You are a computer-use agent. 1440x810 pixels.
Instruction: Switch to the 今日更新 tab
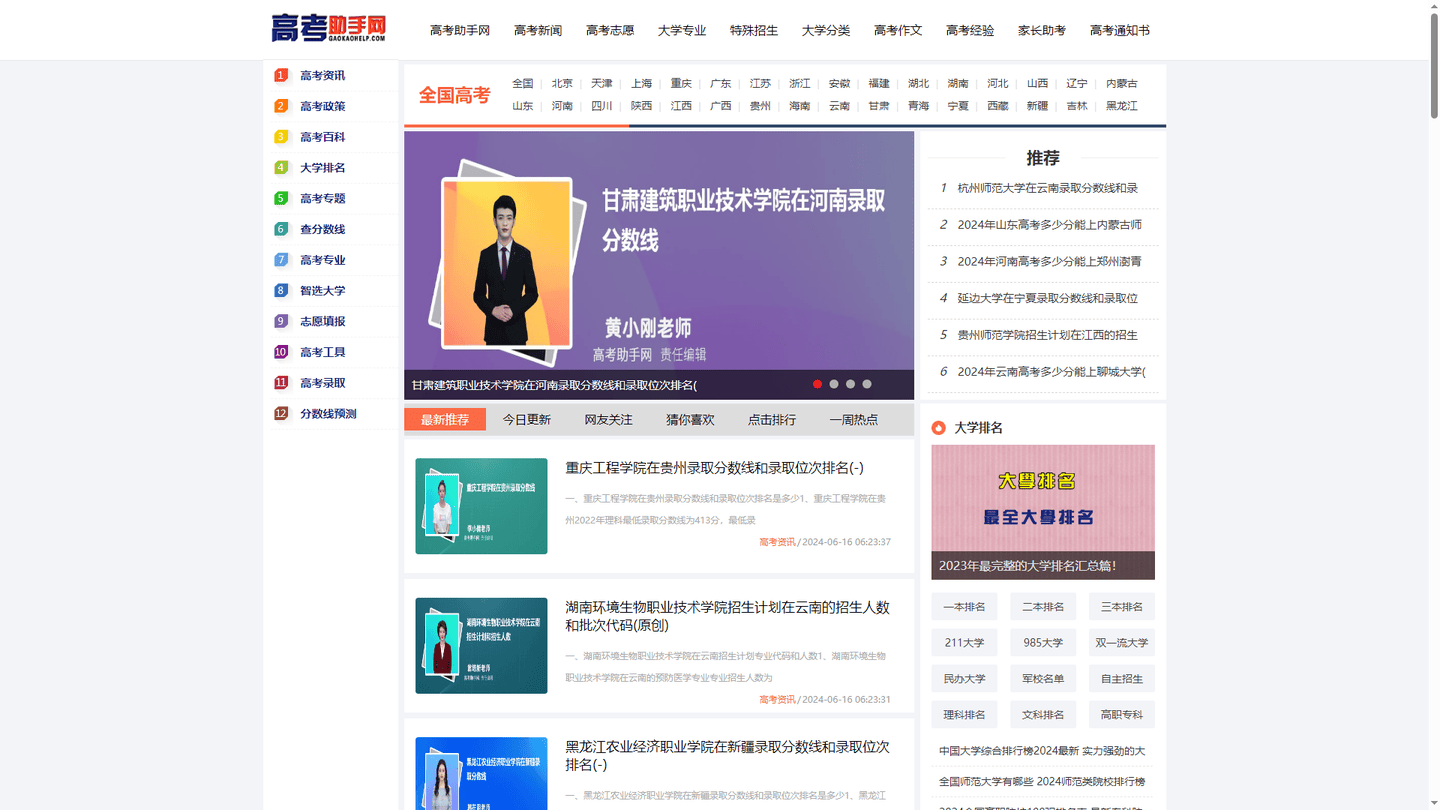pos(527,420)
